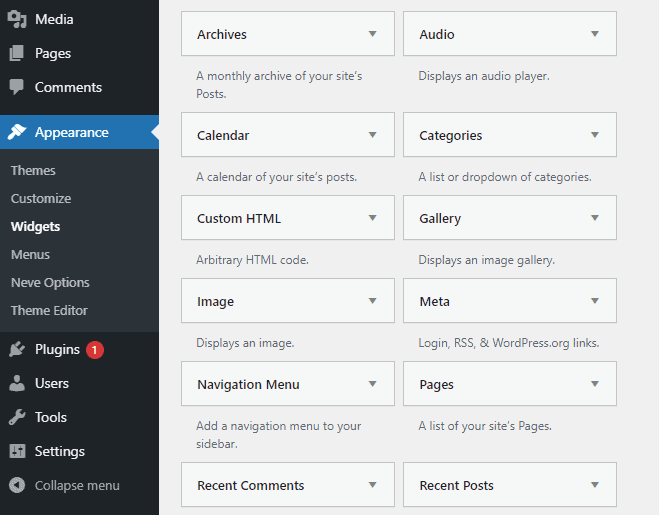Open the Comments menu item
The height and width of the screenshot is (515, 659).
[x=79, y=87]
